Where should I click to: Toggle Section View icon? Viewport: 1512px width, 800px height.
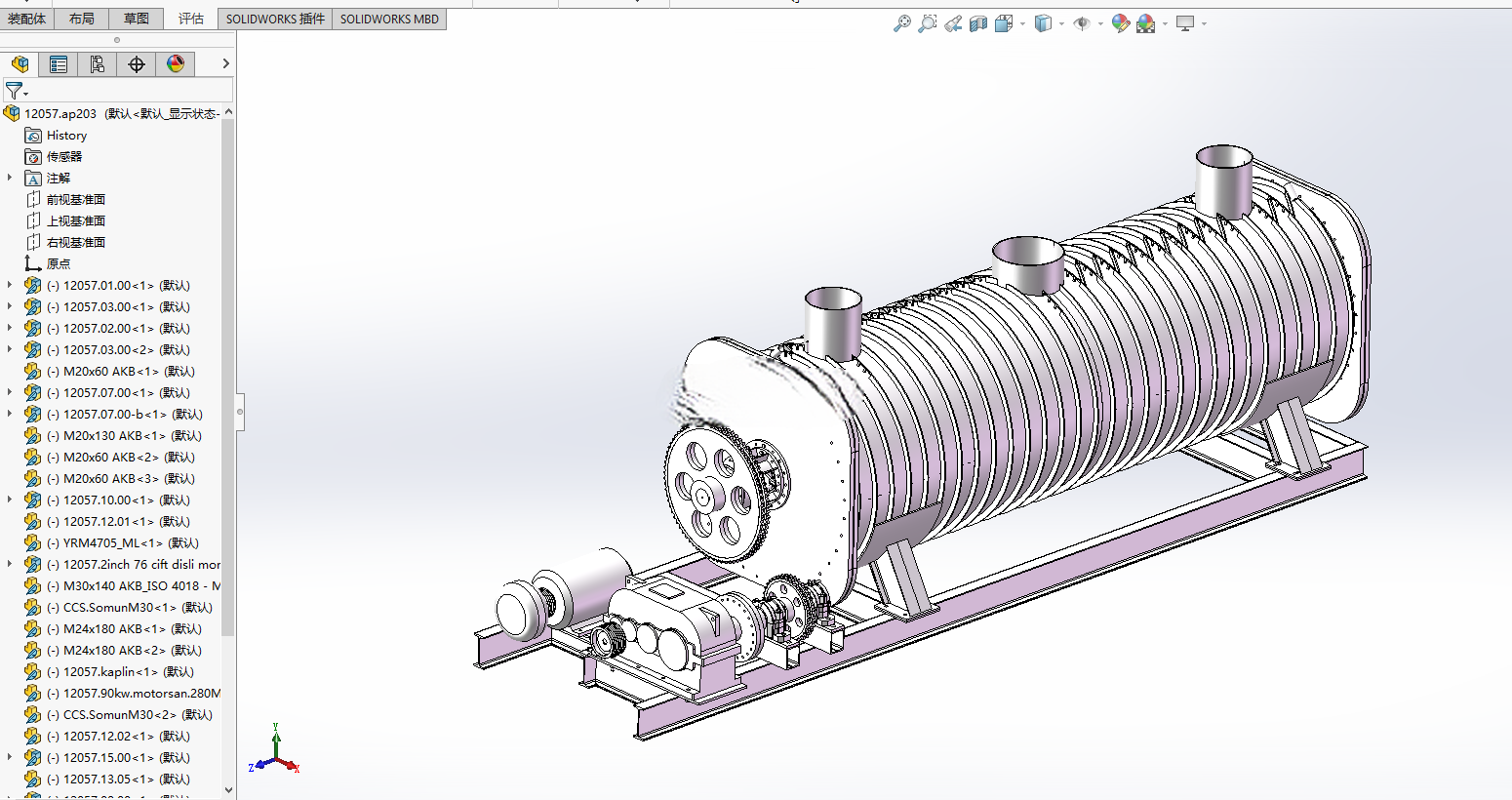[x=978, y=23]
